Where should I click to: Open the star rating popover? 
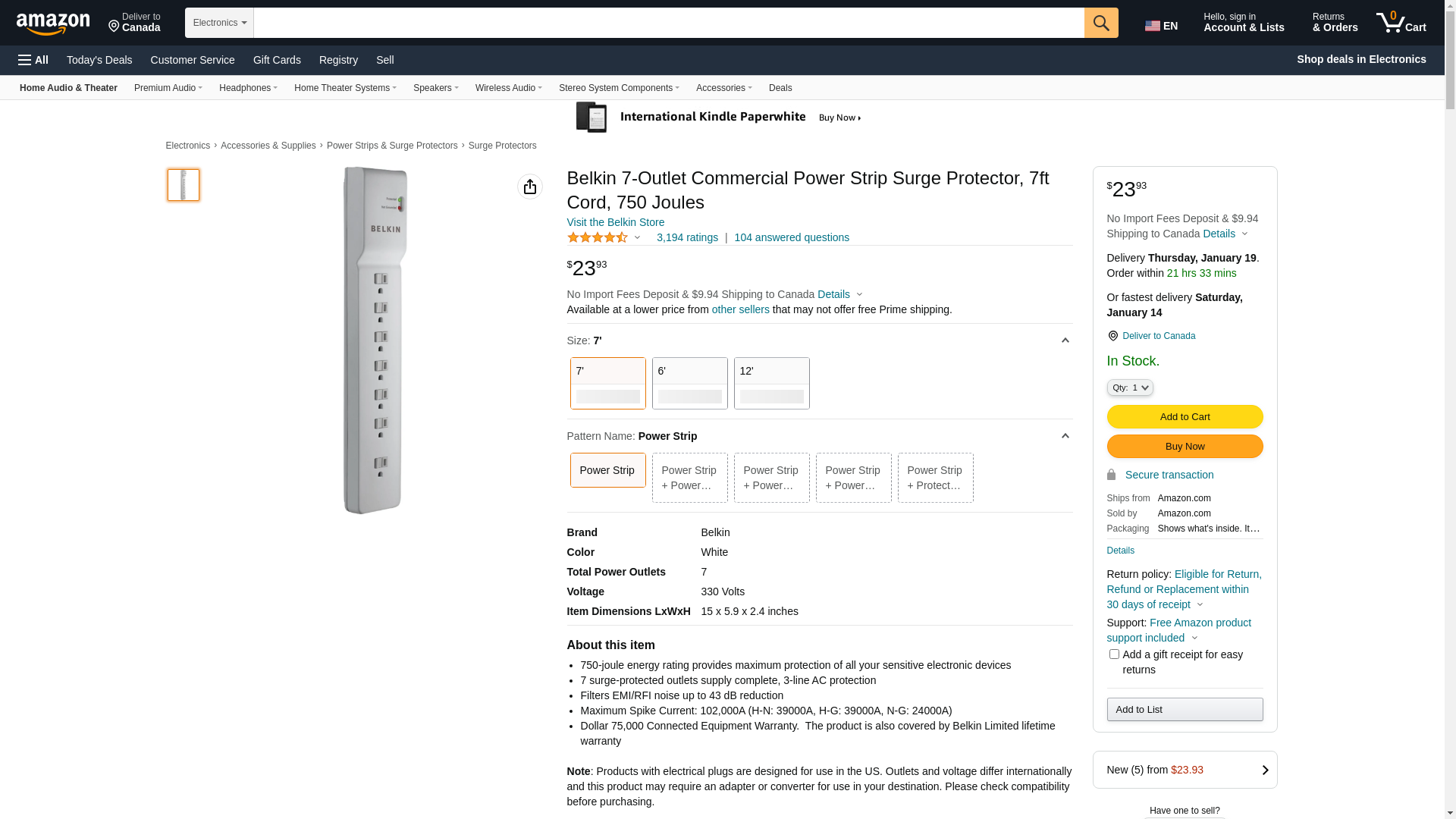pos(604,237)
